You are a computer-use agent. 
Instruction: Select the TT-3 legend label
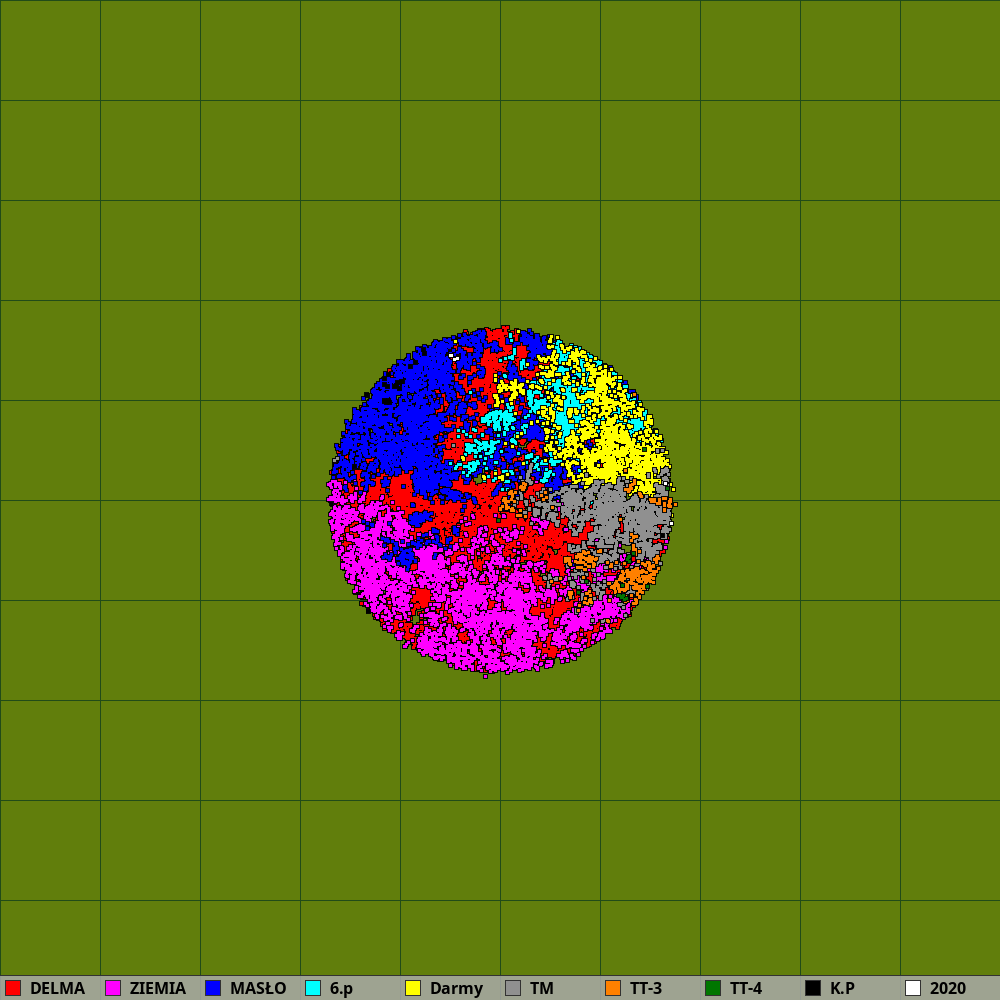pos(645,989)
